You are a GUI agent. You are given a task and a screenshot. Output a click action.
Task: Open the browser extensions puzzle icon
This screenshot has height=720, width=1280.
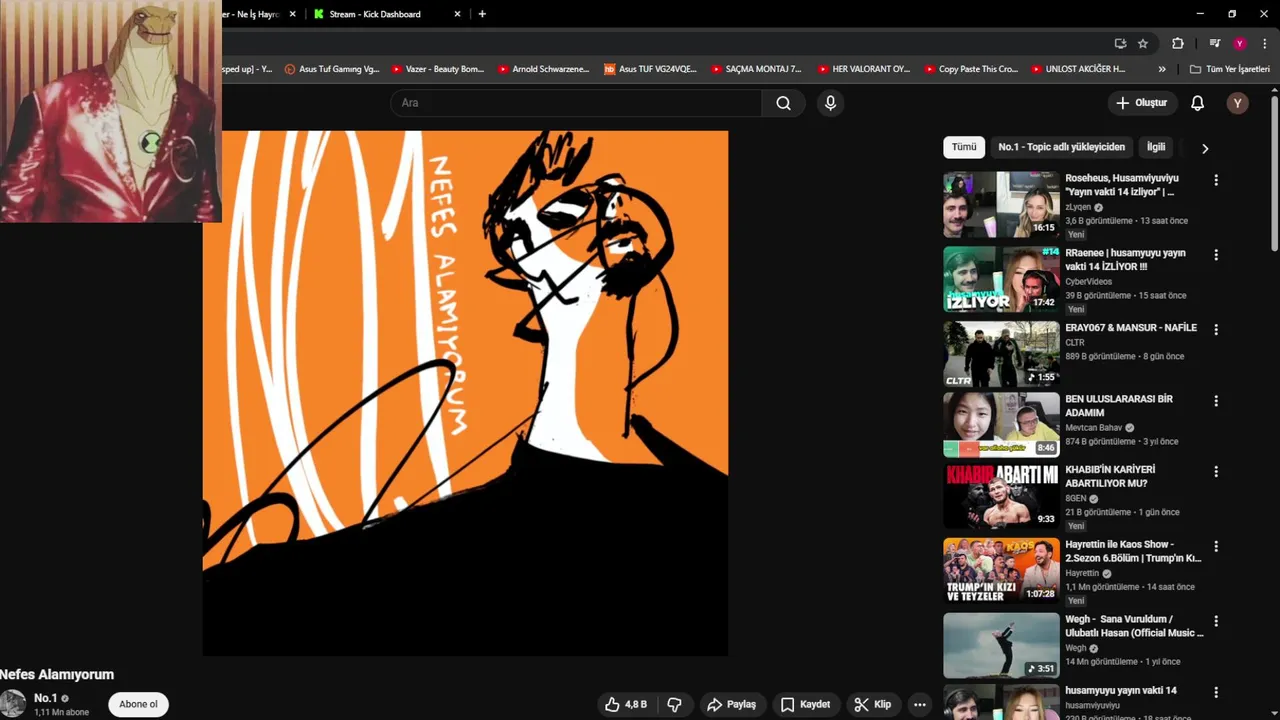click(x=1178, y=43)
